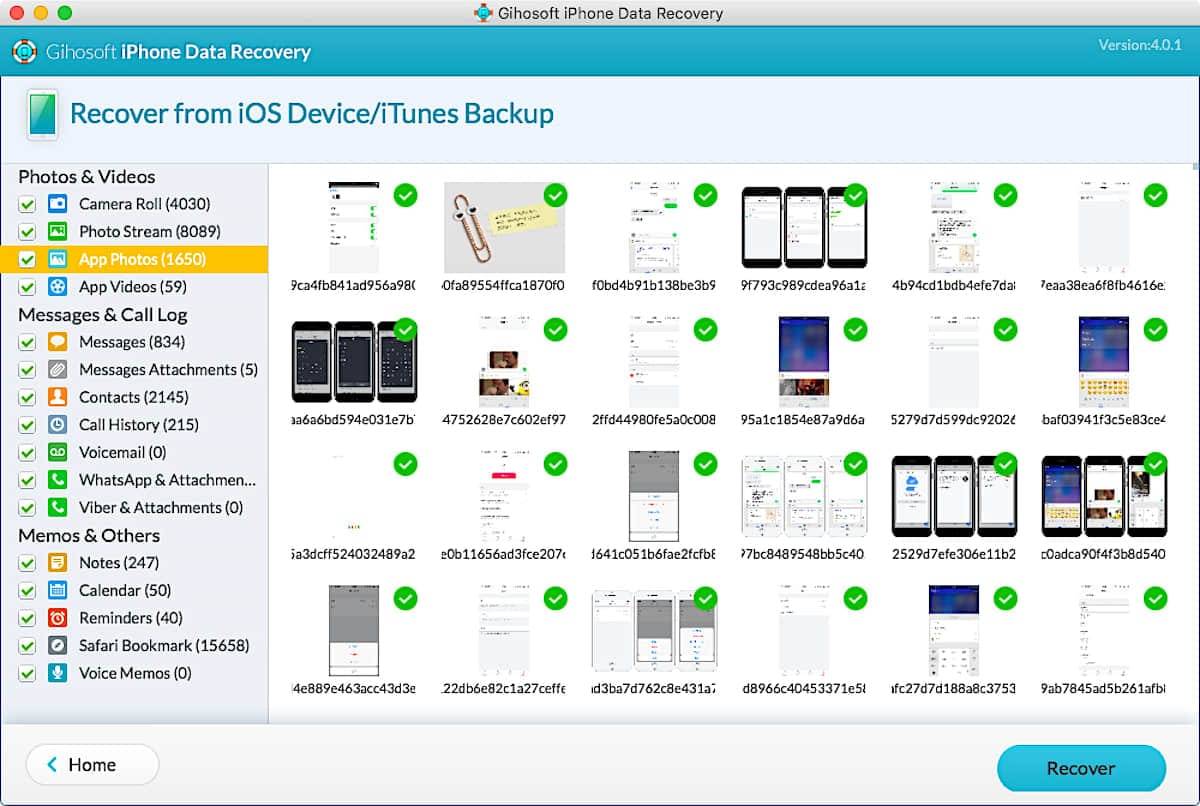The image size is (1200, 806).
Task: Click the Photo Stream picture icon
Action: pyautogui.click(x=57, y=231)
